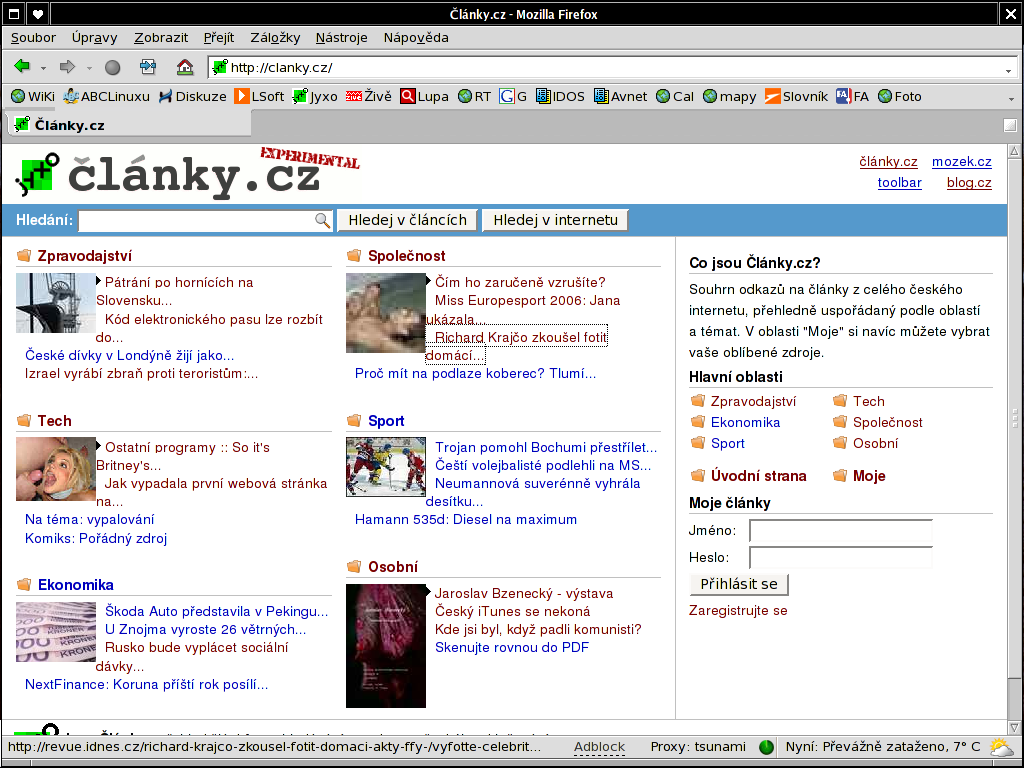Image resolution: width=1024 pixels, height=768 pixels.
Task: Open the Avnet bookmark
Action: point(620,97)
